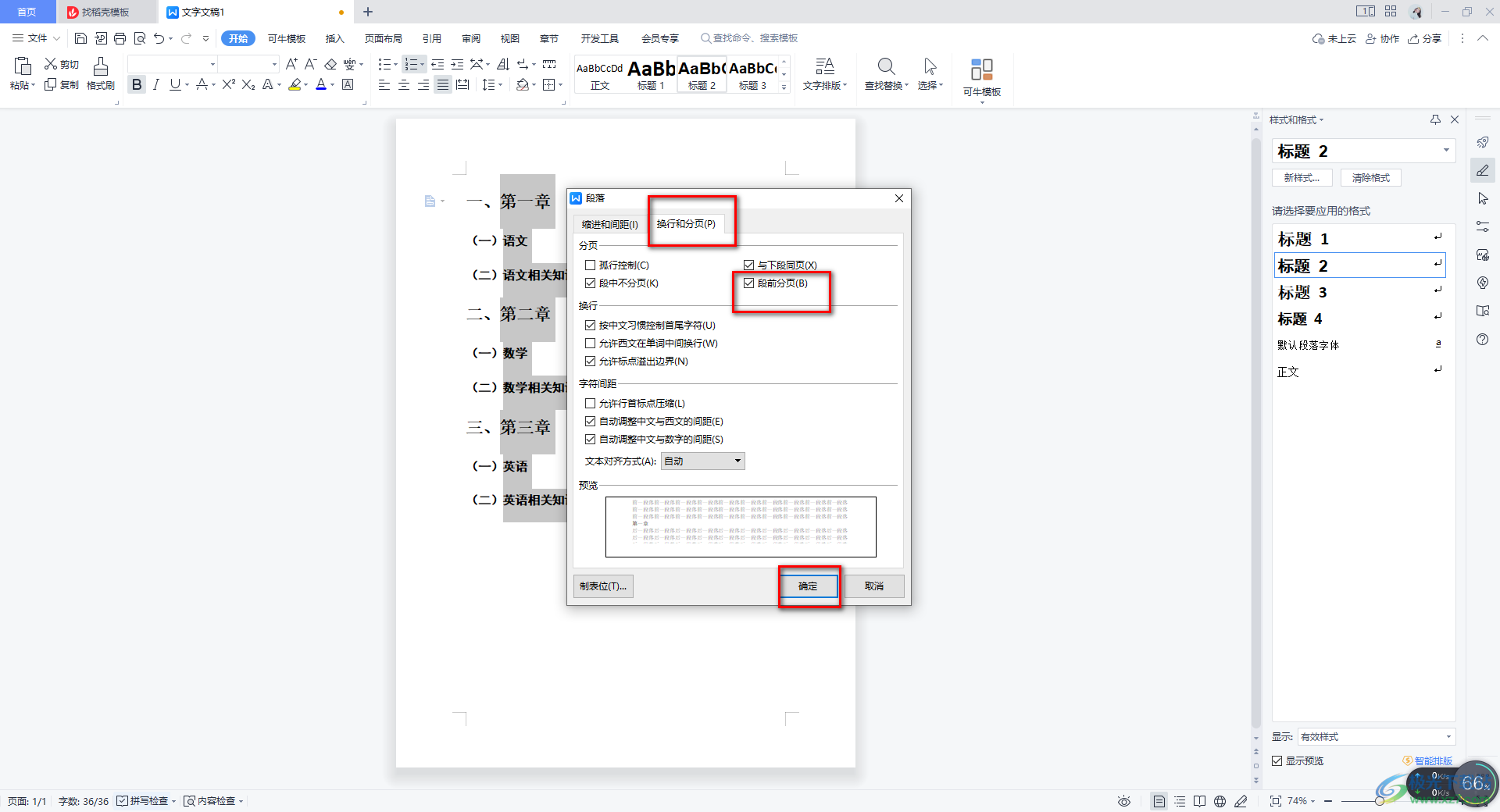Click the Clear Format (清除格式) button
The image size is (1500, 812).
(x=1371, y=178)
